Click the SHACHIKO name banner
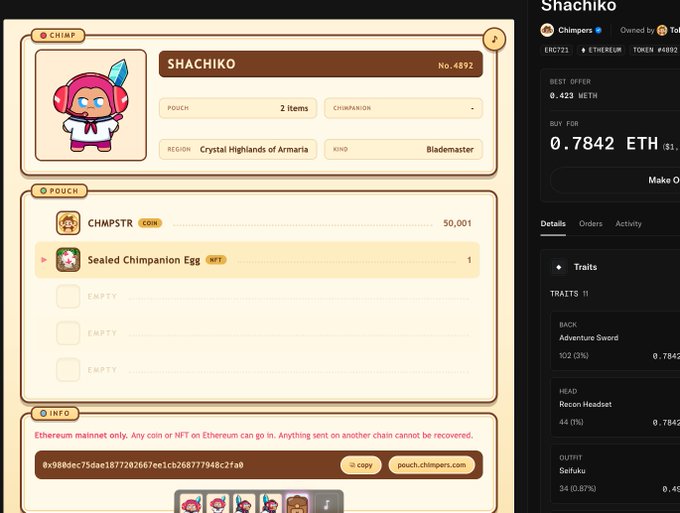680x513 pixels. coord(320,64)
